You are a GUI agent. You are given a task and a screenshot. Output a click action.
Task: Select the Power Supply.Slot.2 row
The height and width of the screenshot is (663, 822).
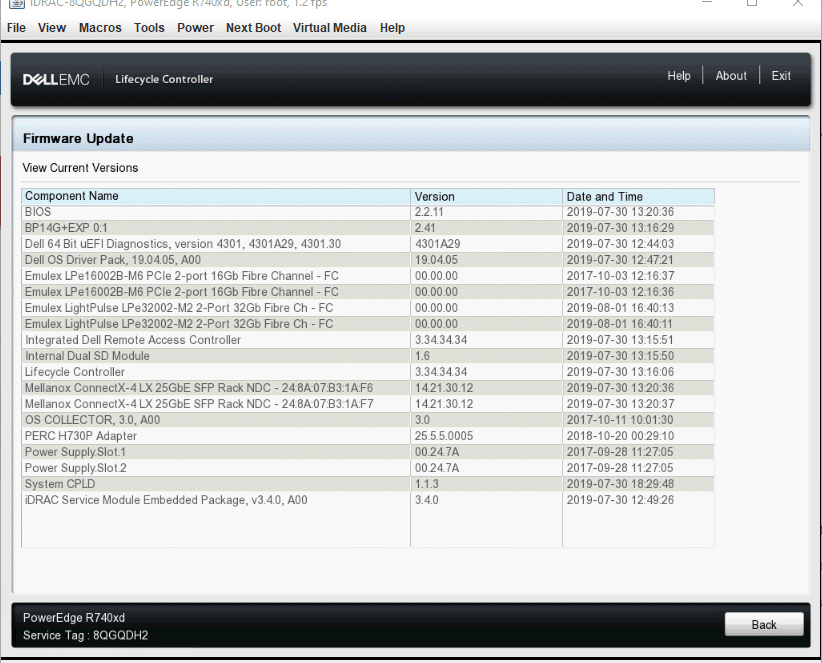point(367,468)
